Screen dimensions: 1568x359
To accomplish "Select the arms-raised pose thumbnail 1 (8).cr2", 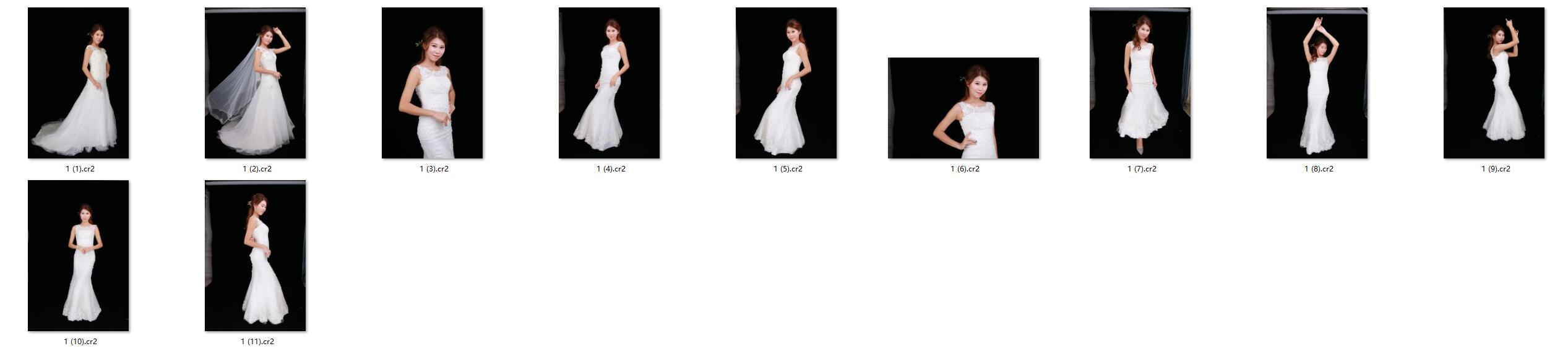I will coord(1317,83).
